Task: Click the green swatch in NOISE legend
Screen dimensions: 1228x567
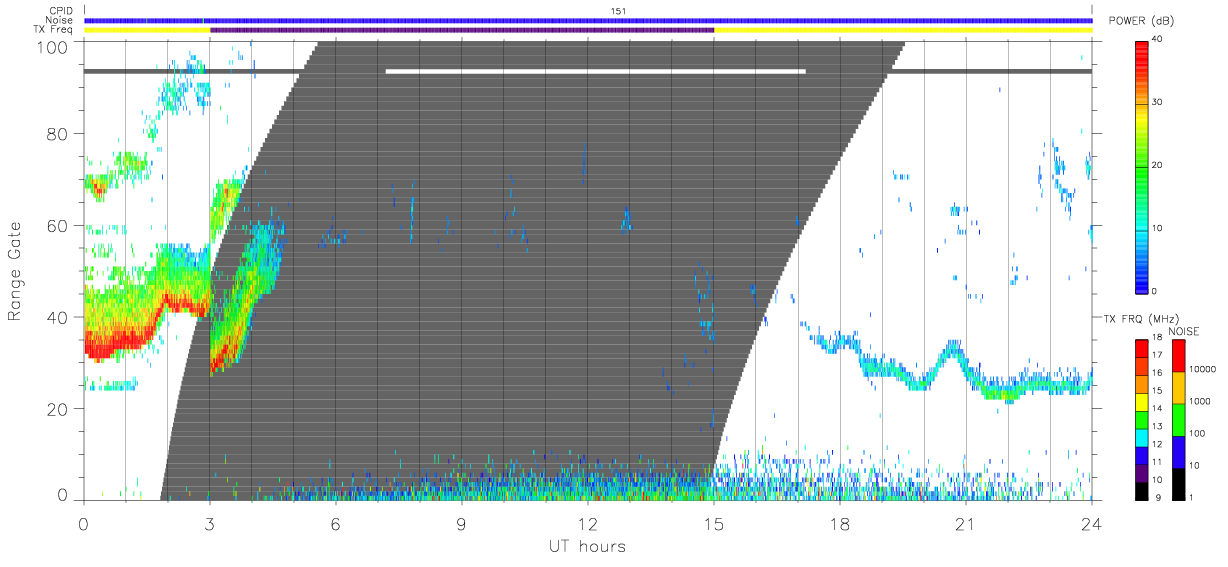Action: point(1179,419)
